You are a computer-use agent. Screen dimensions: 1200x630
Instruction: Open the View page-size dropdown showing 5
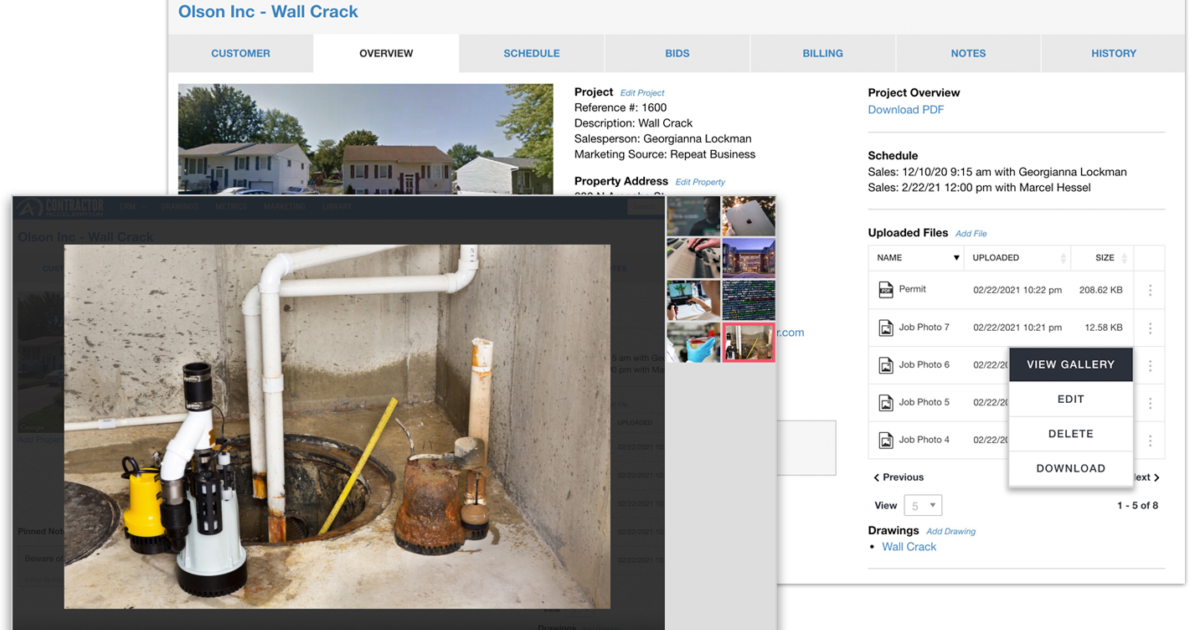pos(922,505)
